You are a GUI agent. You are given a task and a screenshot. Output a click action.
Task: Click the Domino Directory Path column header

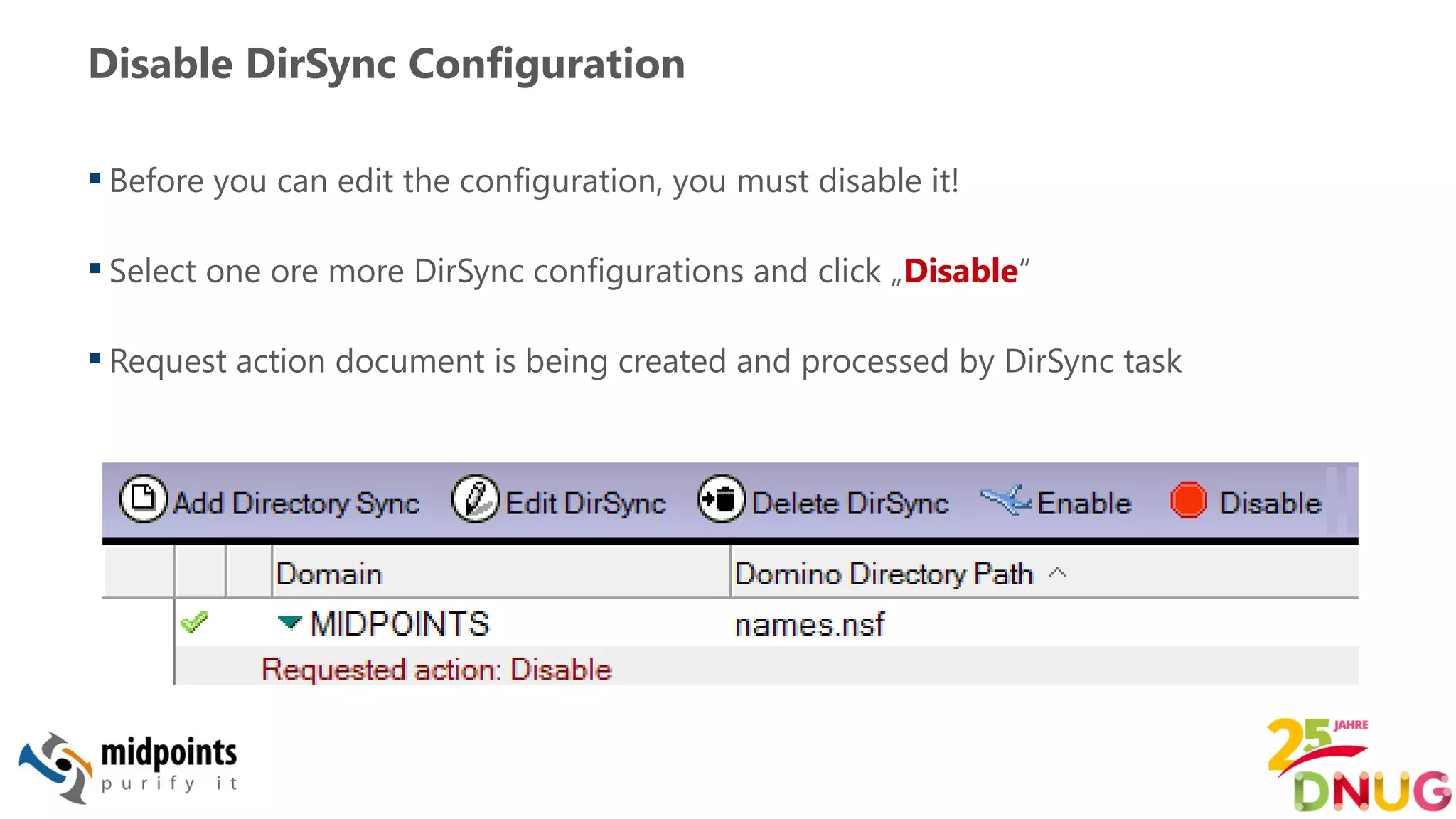point(1044,573)
